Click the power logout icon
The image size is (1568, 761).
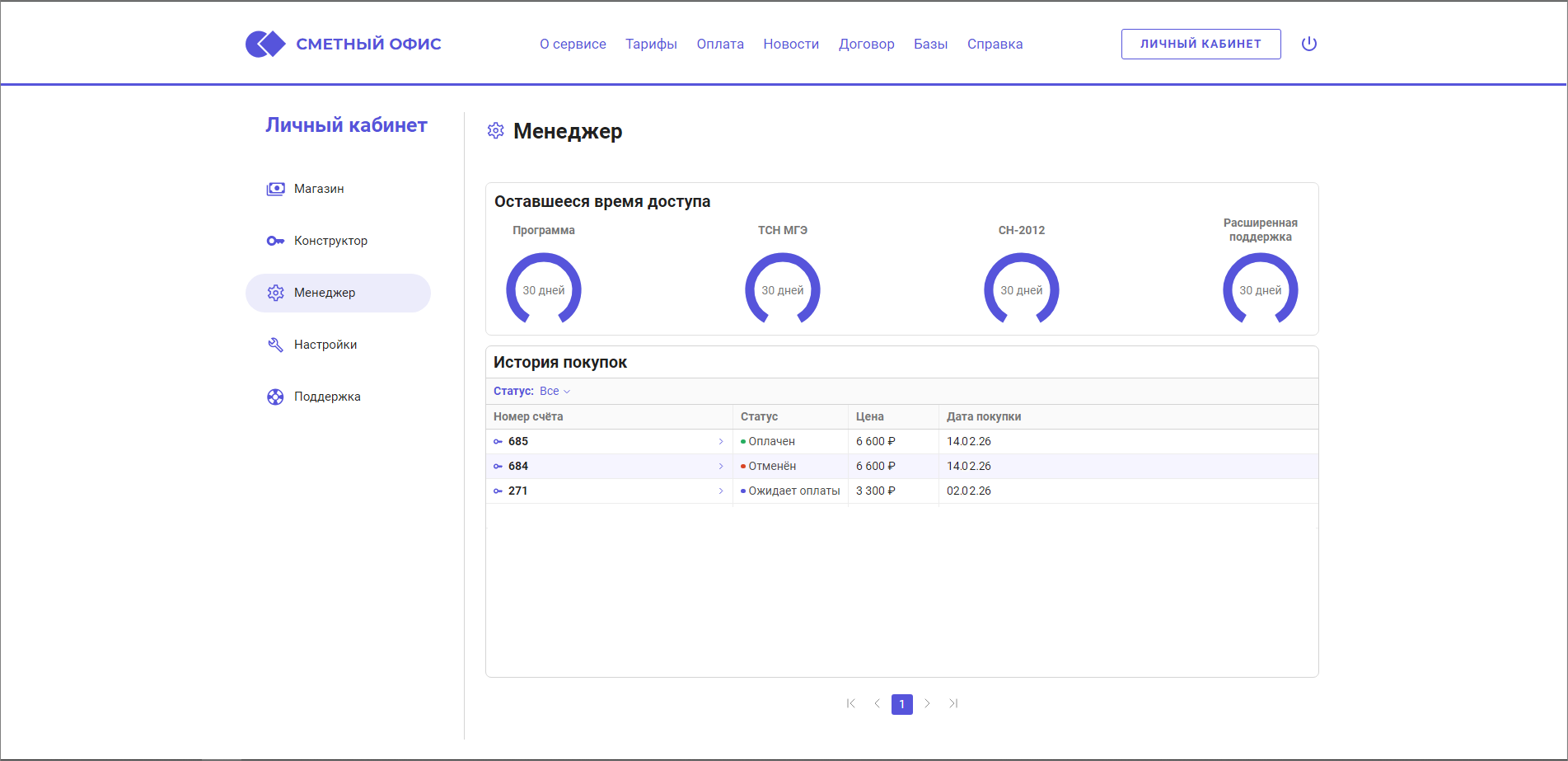pyautogui.click(x=1308, y=44)
